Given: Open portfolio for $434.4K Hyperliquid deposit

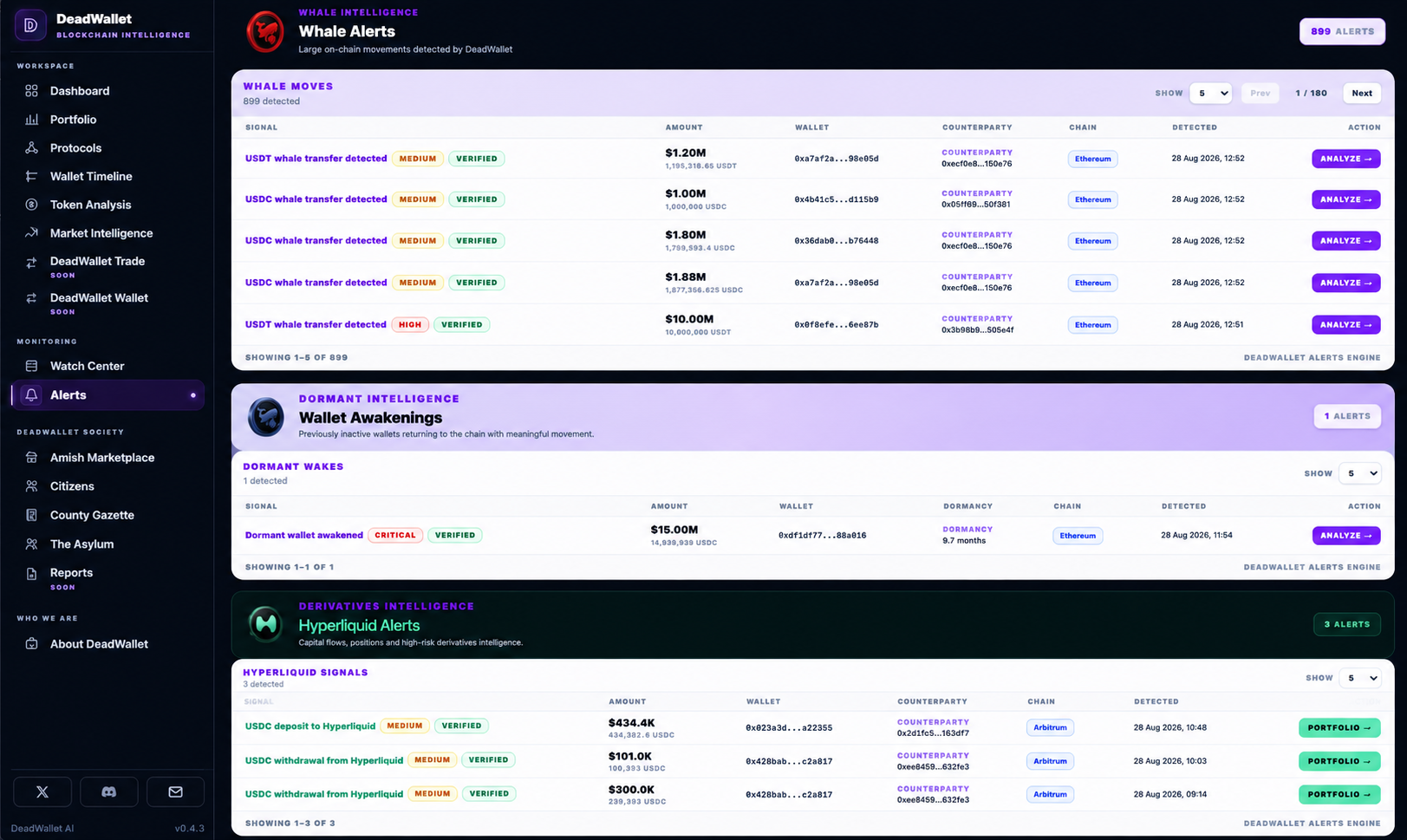Looking at the screenshot, I should point(1339,728).
